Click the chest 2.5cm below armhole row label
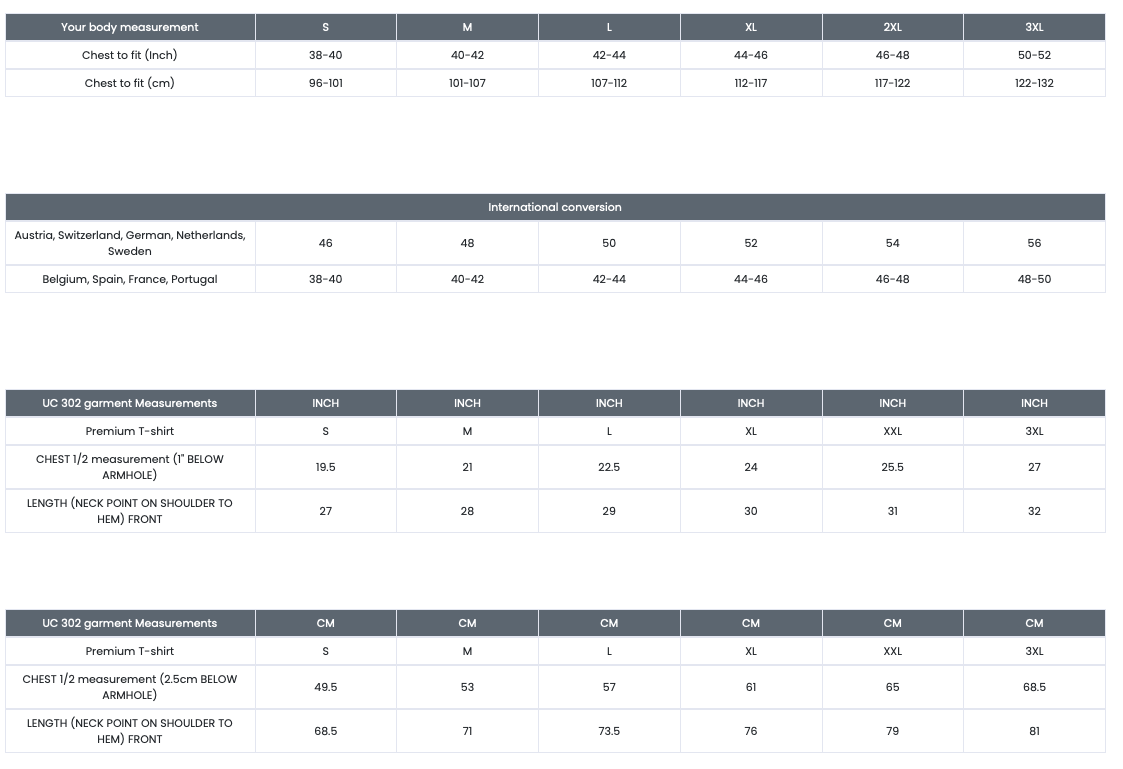Viewport: 1123px width, 769px height. [130, 687]
